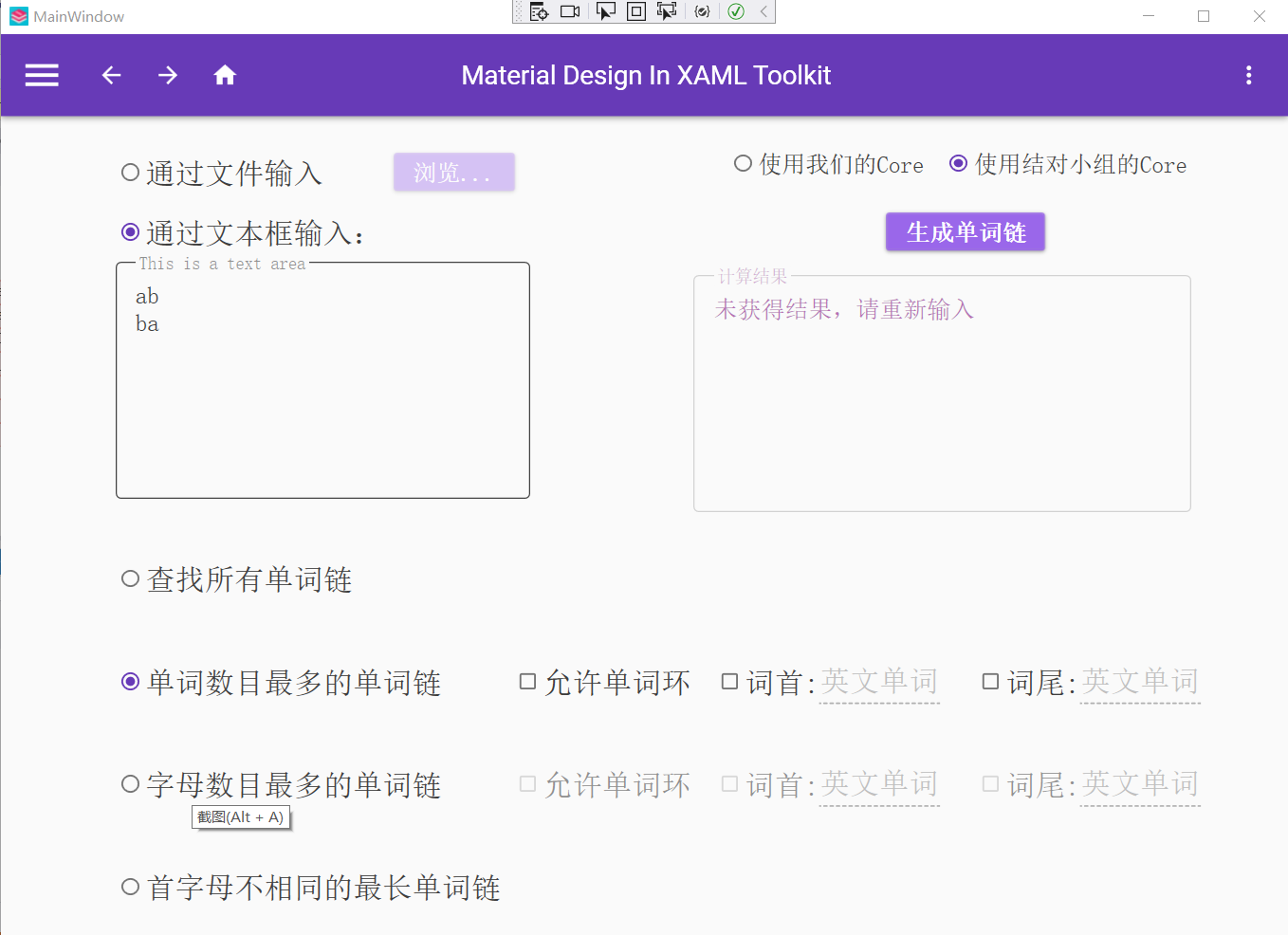1288x935 pixels.
Task: Click the MainWindow app icon in title bar
Action: [19, 16]
